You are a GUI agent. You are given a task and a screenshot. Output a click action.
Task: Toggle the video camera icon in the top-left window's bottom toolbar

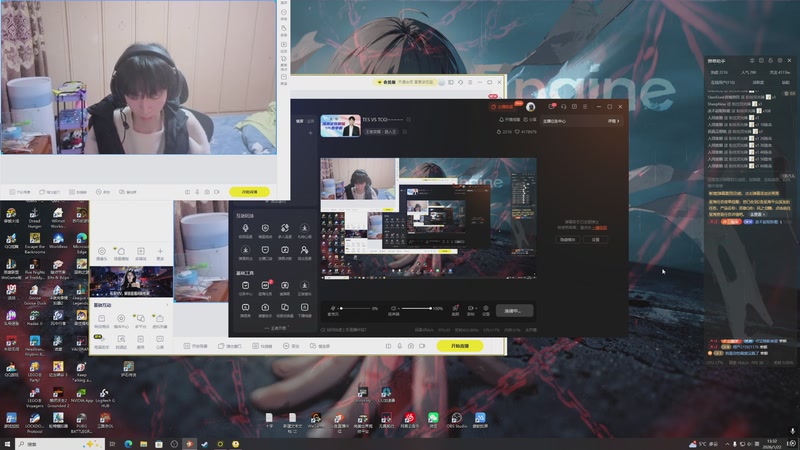coord(217,192)
